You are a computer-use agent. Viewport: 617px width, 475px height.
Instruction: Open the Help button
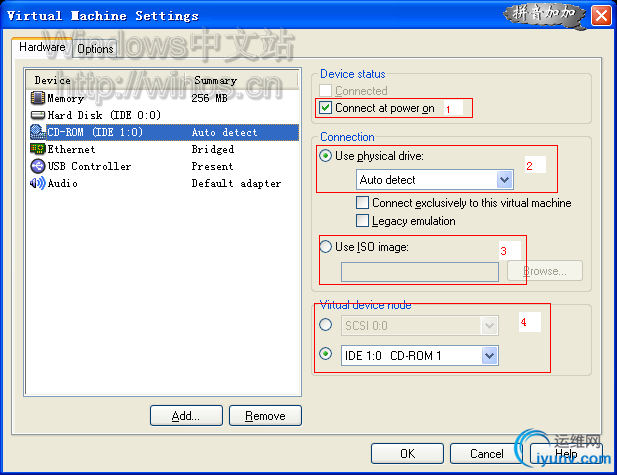coord(566,453)
